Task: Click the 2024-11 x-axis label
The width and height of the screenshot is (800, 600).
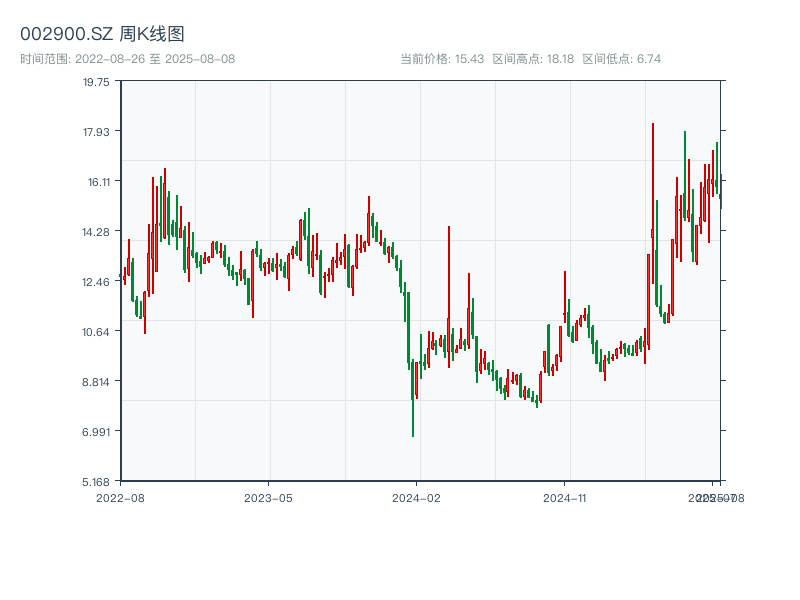Action: tap(564, 498)
